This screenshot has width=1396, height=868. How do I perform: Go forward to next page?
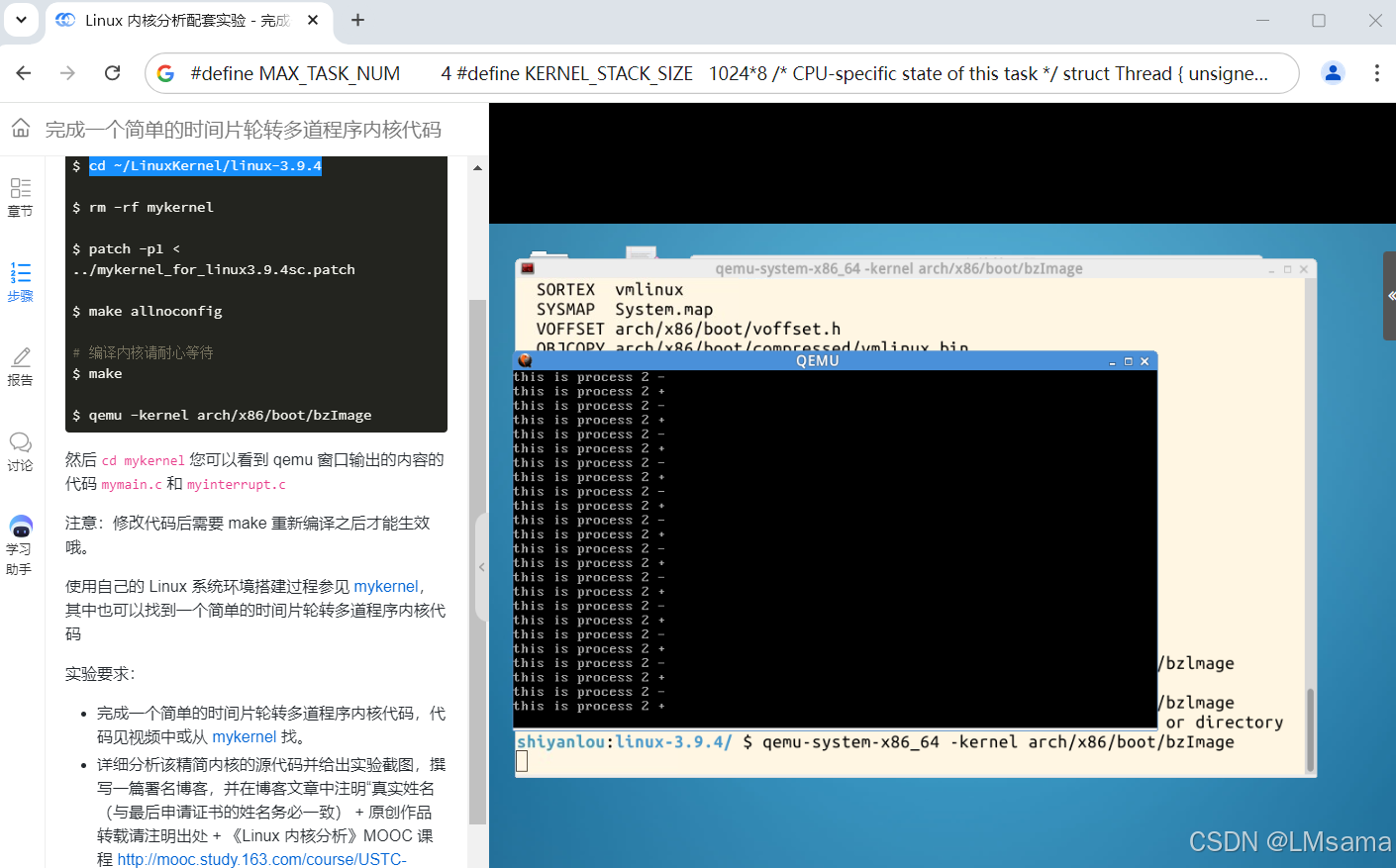[x=67, y=73]
